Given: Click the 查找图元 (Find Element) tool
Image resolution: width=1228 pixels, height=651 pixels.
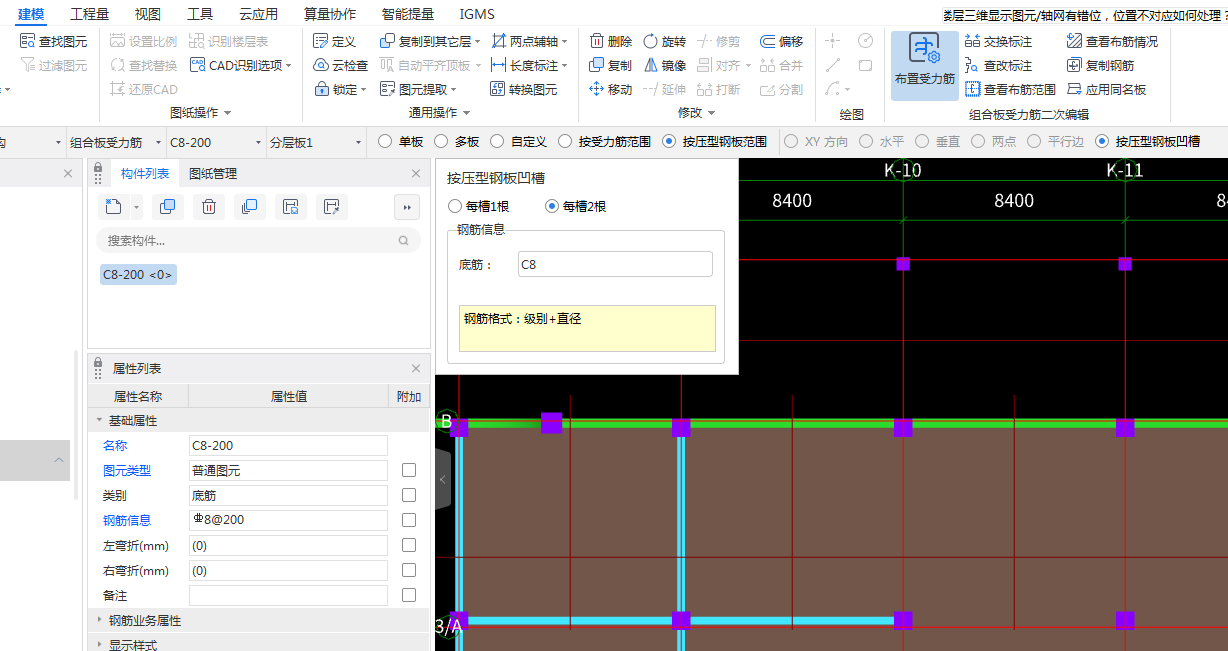Looking at the screenshot, I should 54,41.
